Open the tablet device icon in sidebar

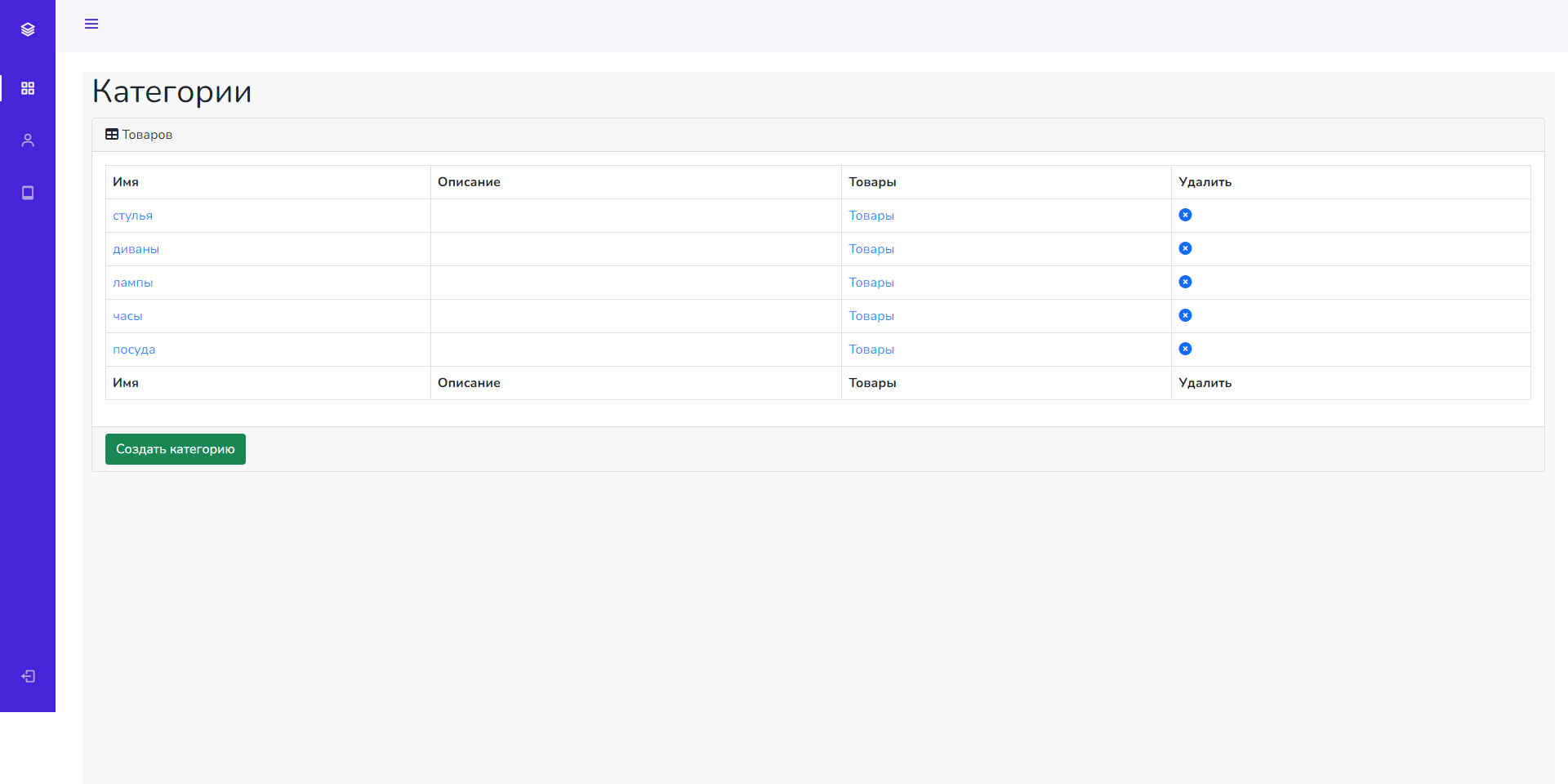coord(28,193)
